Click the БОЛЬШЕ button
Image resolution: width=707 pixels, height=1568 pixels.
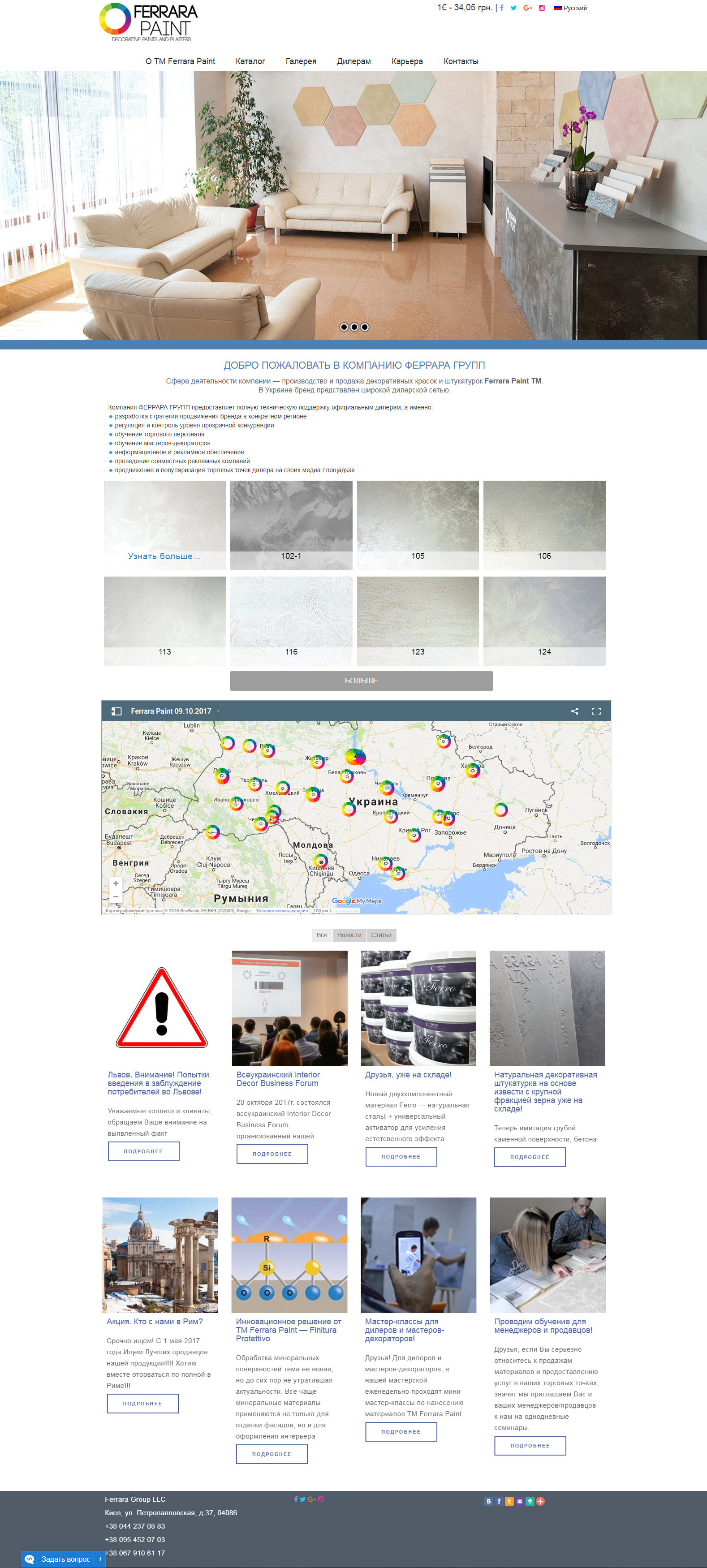coord(361,681)
